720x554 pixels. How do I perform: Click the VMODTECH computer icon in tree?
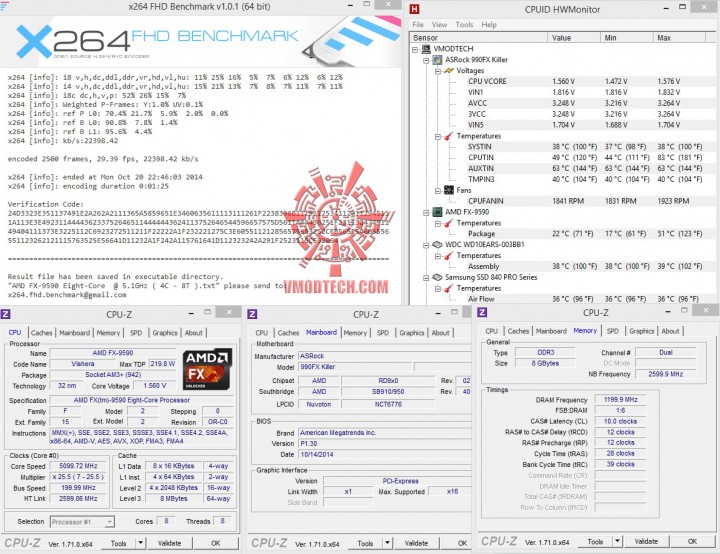pyautogui.click(x=426, y=49)
